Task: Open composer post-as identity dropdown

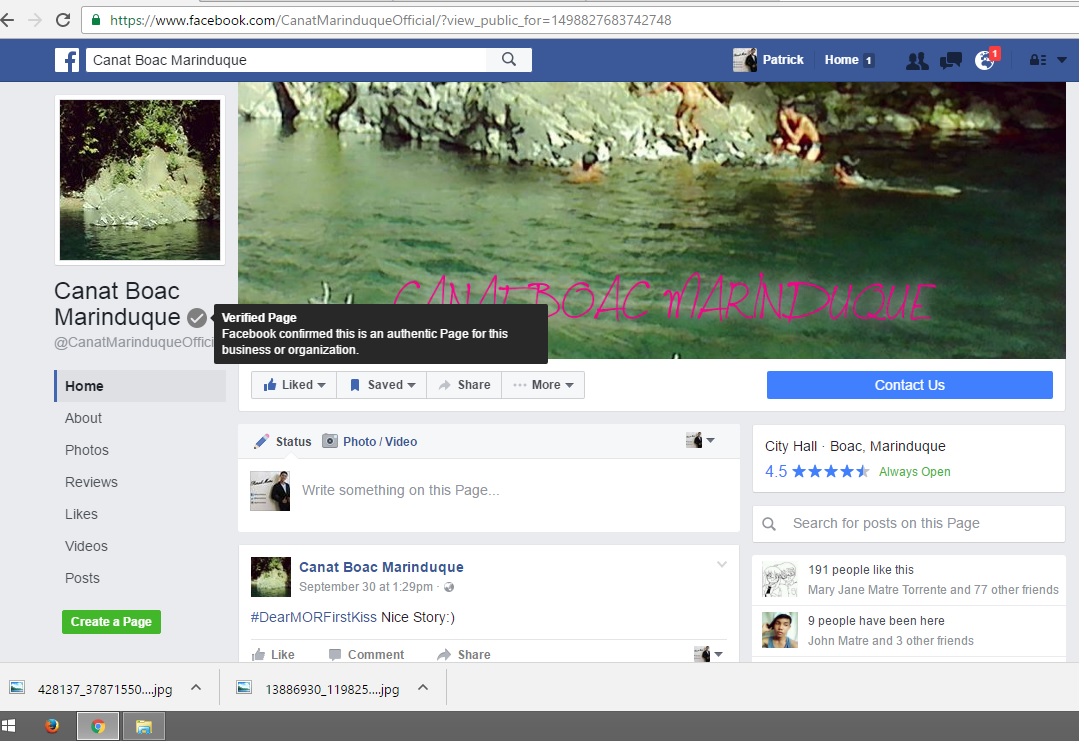Action: tap(700, 440)
